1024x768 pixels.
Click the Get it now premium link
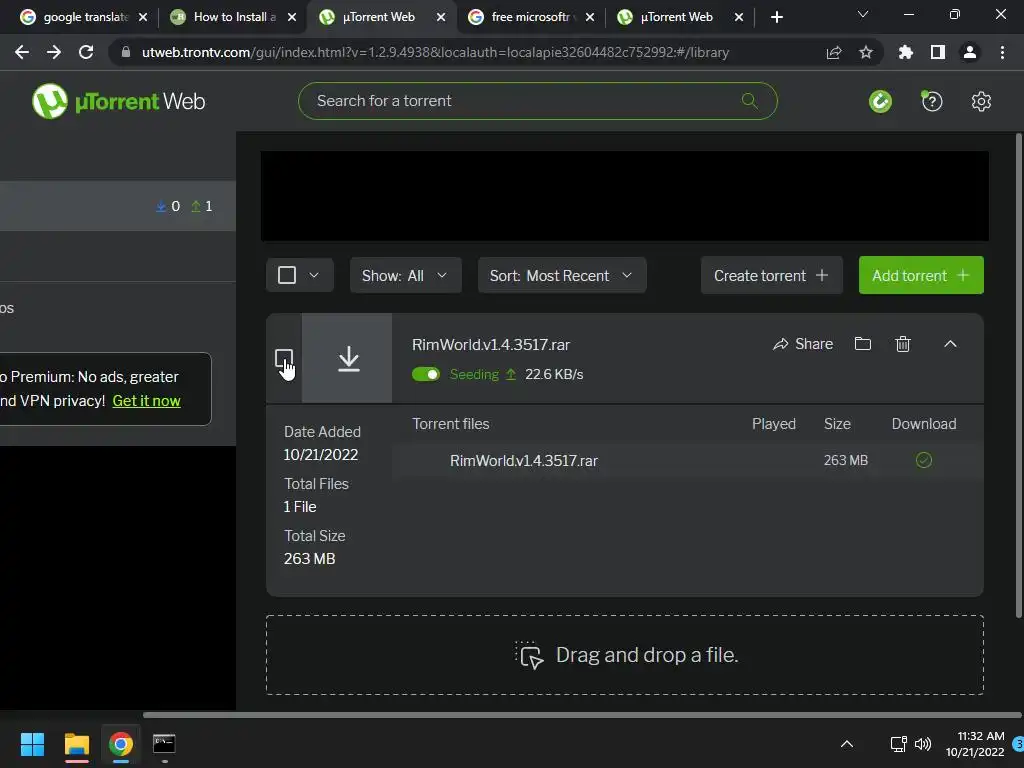point(146,401)
